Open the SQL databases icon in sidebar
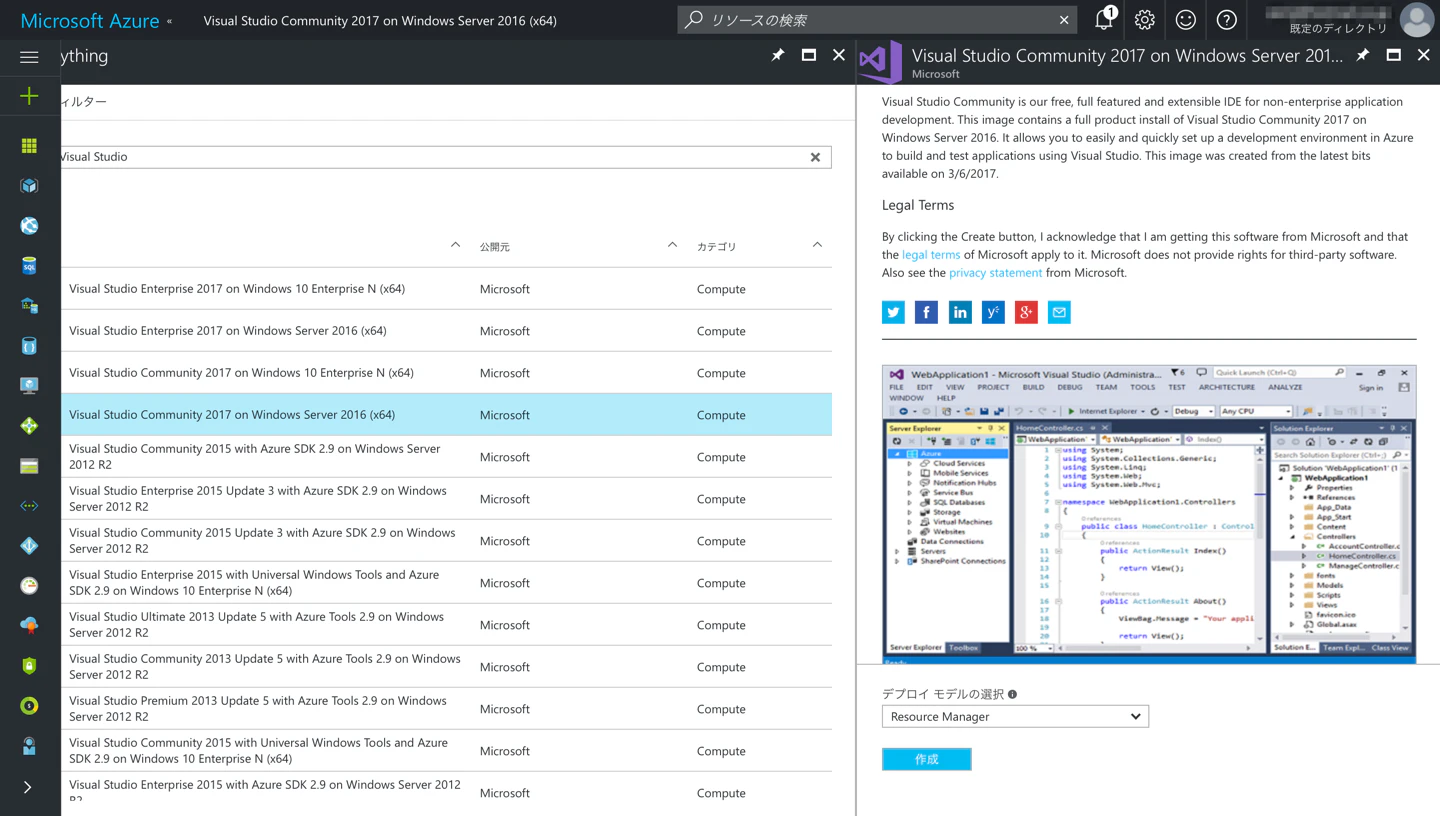 tap(29, 266)
